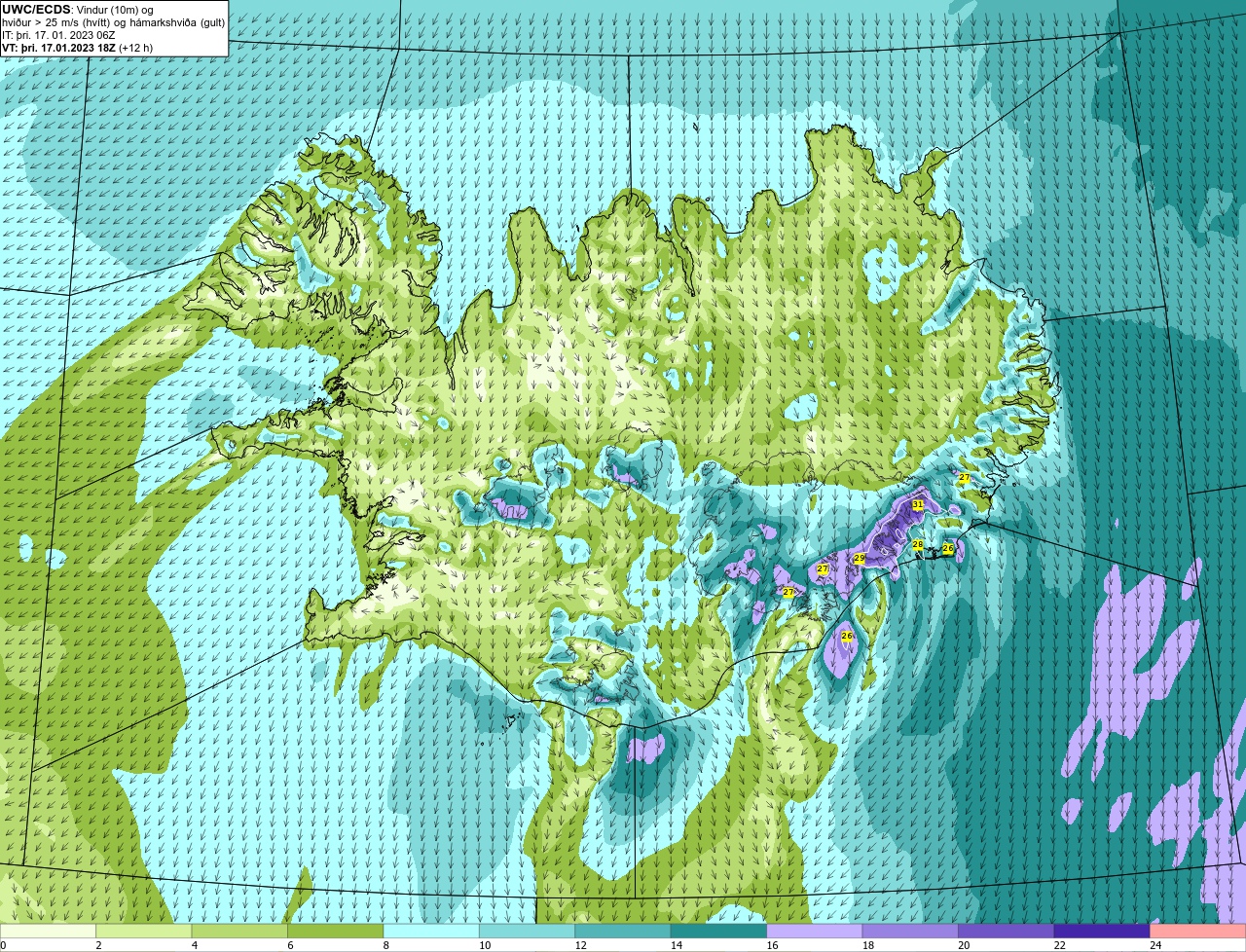Click the '20' tick label on the scale
The image size is (1246, 952).
coord(964,945)
